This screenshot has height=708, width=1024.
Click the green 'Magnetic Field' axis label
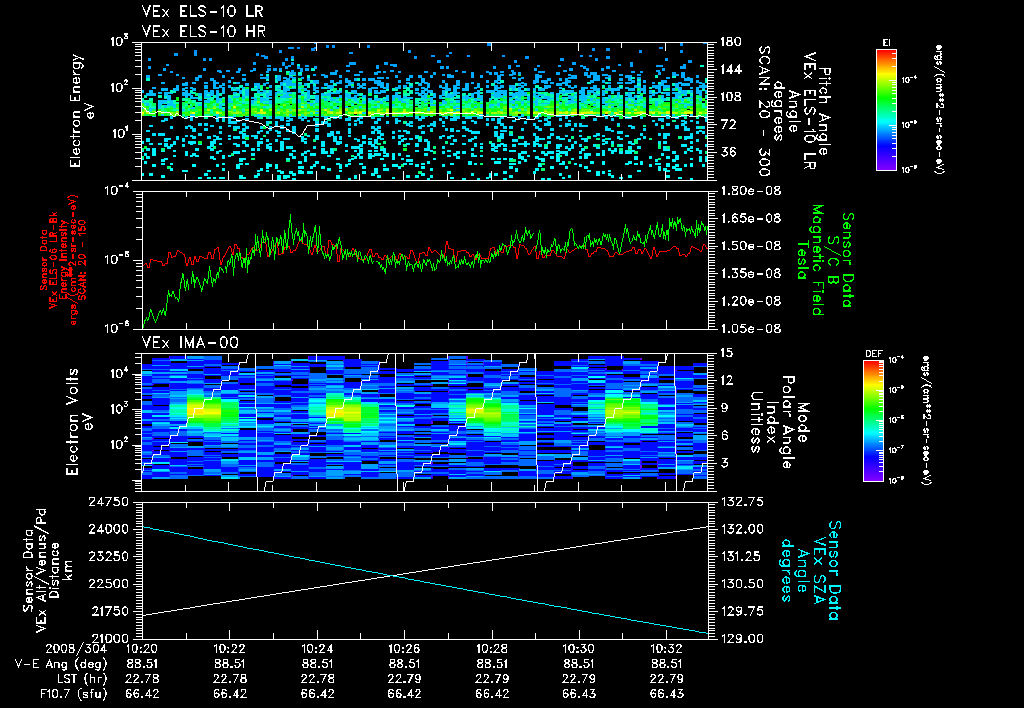pos(818,260)
